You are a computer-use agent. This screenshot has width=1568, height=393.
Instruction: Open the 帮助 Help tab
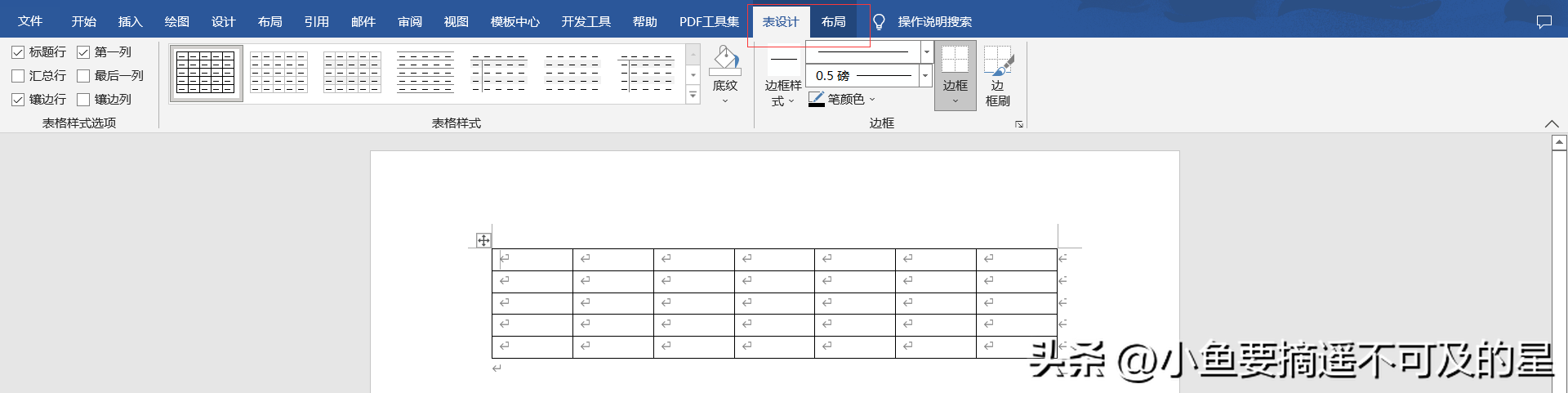click(x=645, y=22)
